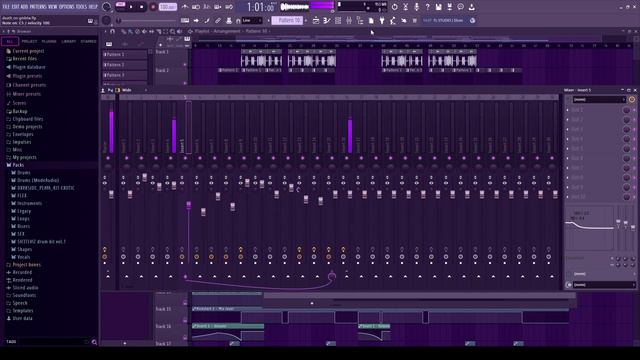Click the Save project floppy icon
This screenshot has height=360, width=640.
point(438,7)
